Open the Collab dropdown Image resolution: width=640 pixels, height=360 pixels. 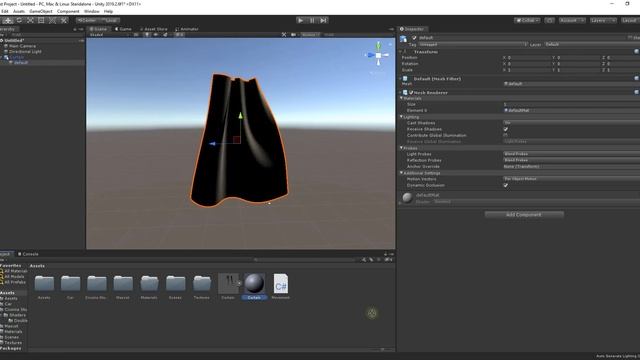pyautogui.click(x=527, y=20)
